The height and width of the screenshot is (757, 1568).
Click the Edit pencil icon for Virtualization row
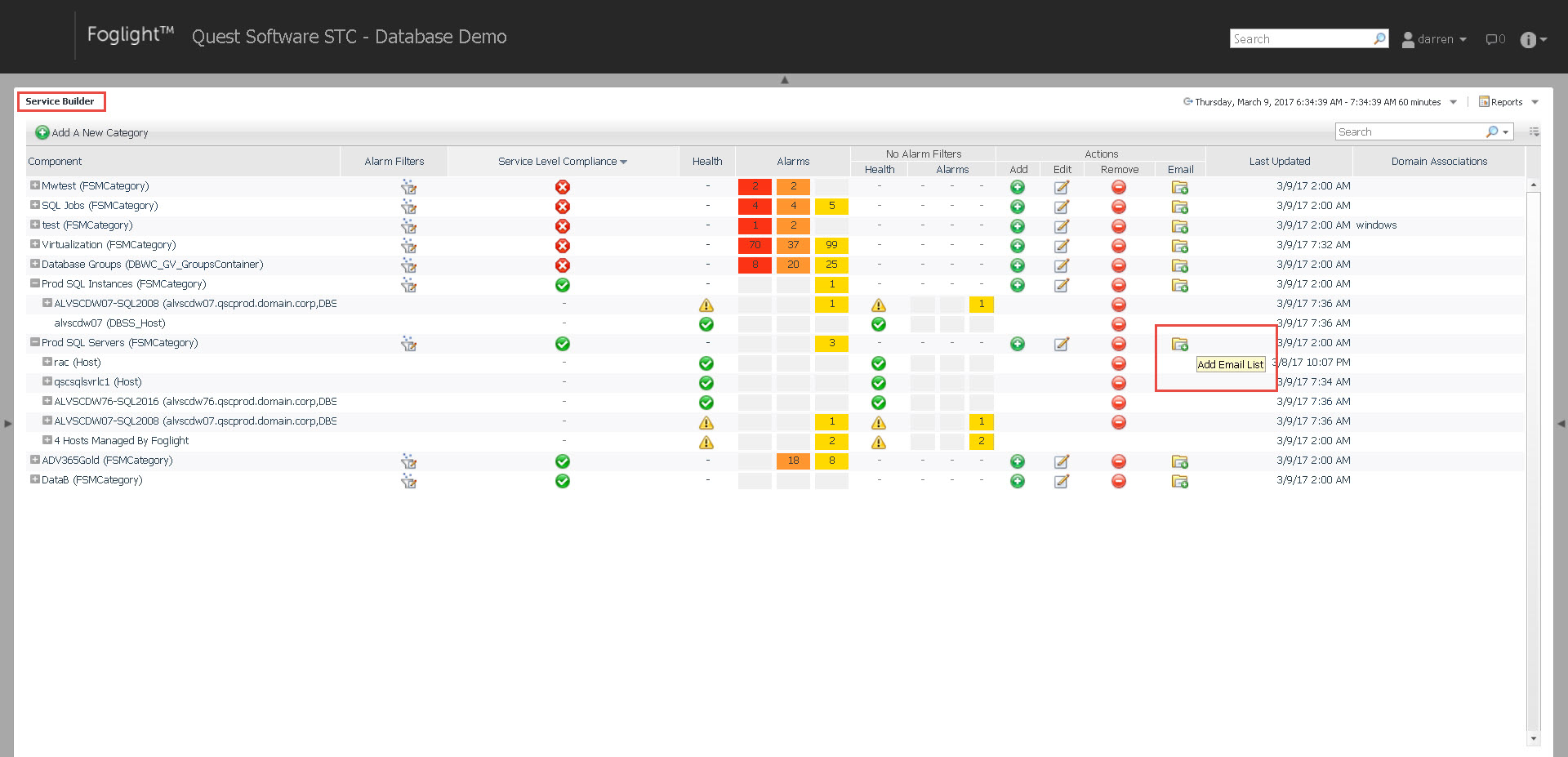pos(1061,246)
